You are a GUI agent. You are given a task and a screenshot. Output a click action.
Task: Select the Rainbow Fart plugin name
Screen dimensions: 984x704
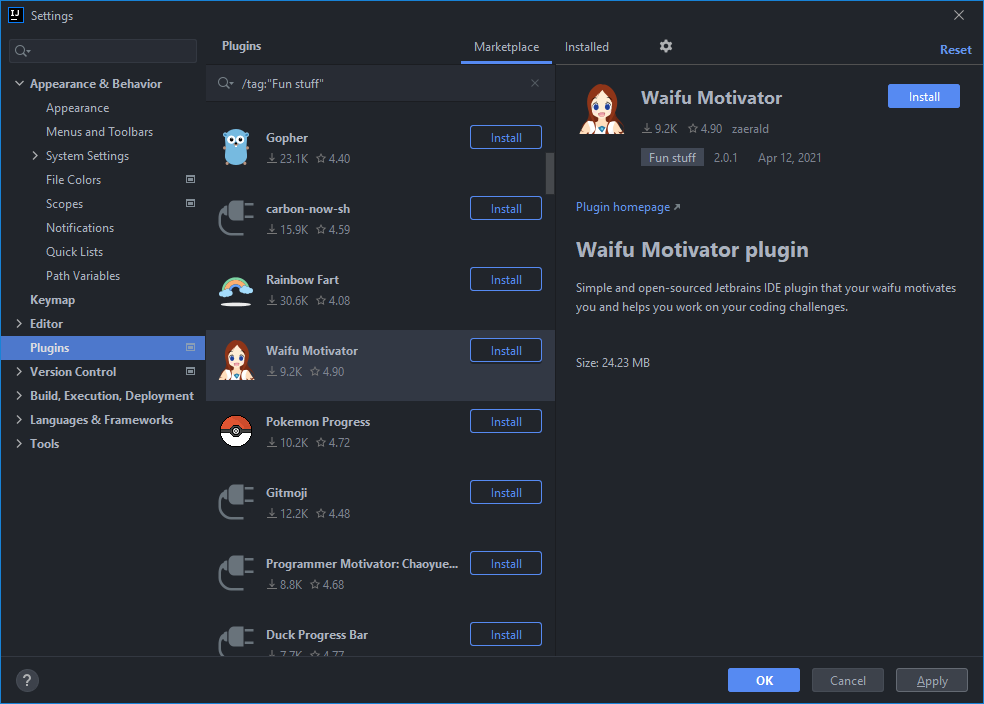(x=302, y=280)
